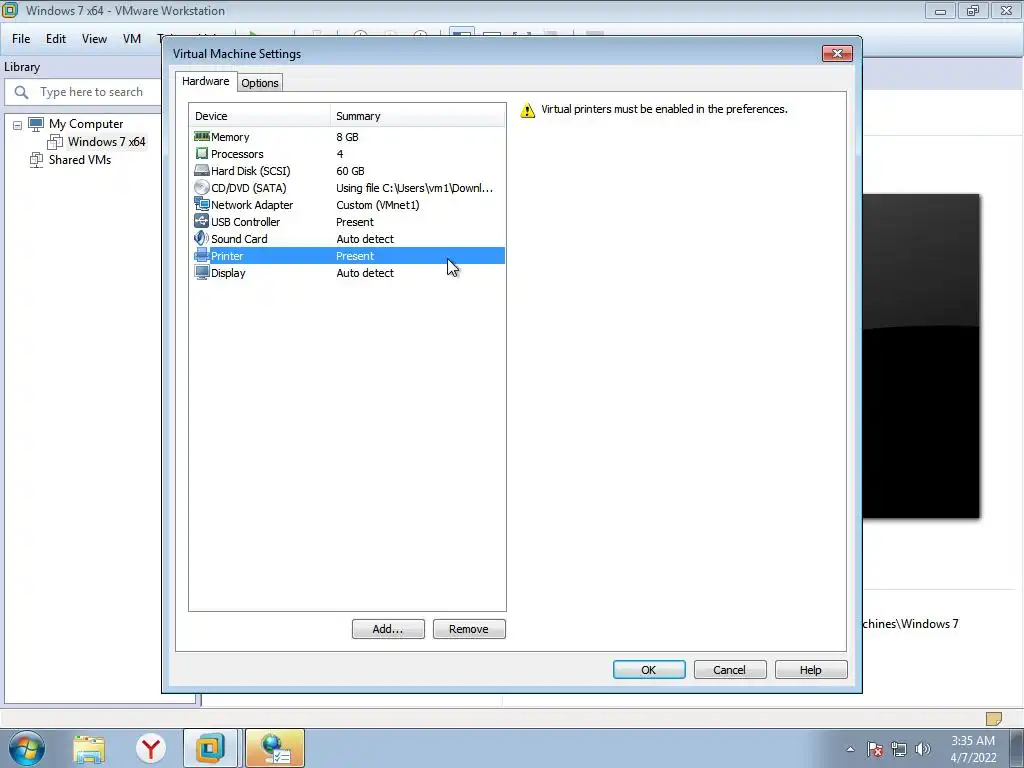Click the VMware Workstation taskbar icon
This screenshot has height=768, width=1024.
click(x=210, y=748)
